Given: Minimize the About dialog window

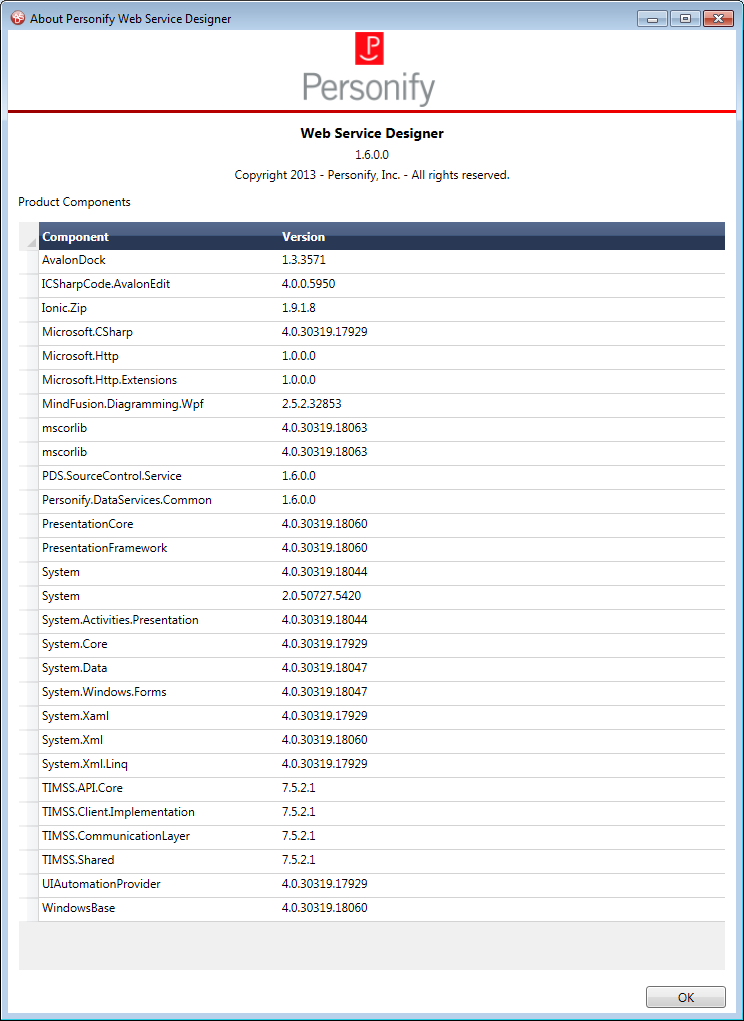Looking at the screenshot, I should pos(653,18).
